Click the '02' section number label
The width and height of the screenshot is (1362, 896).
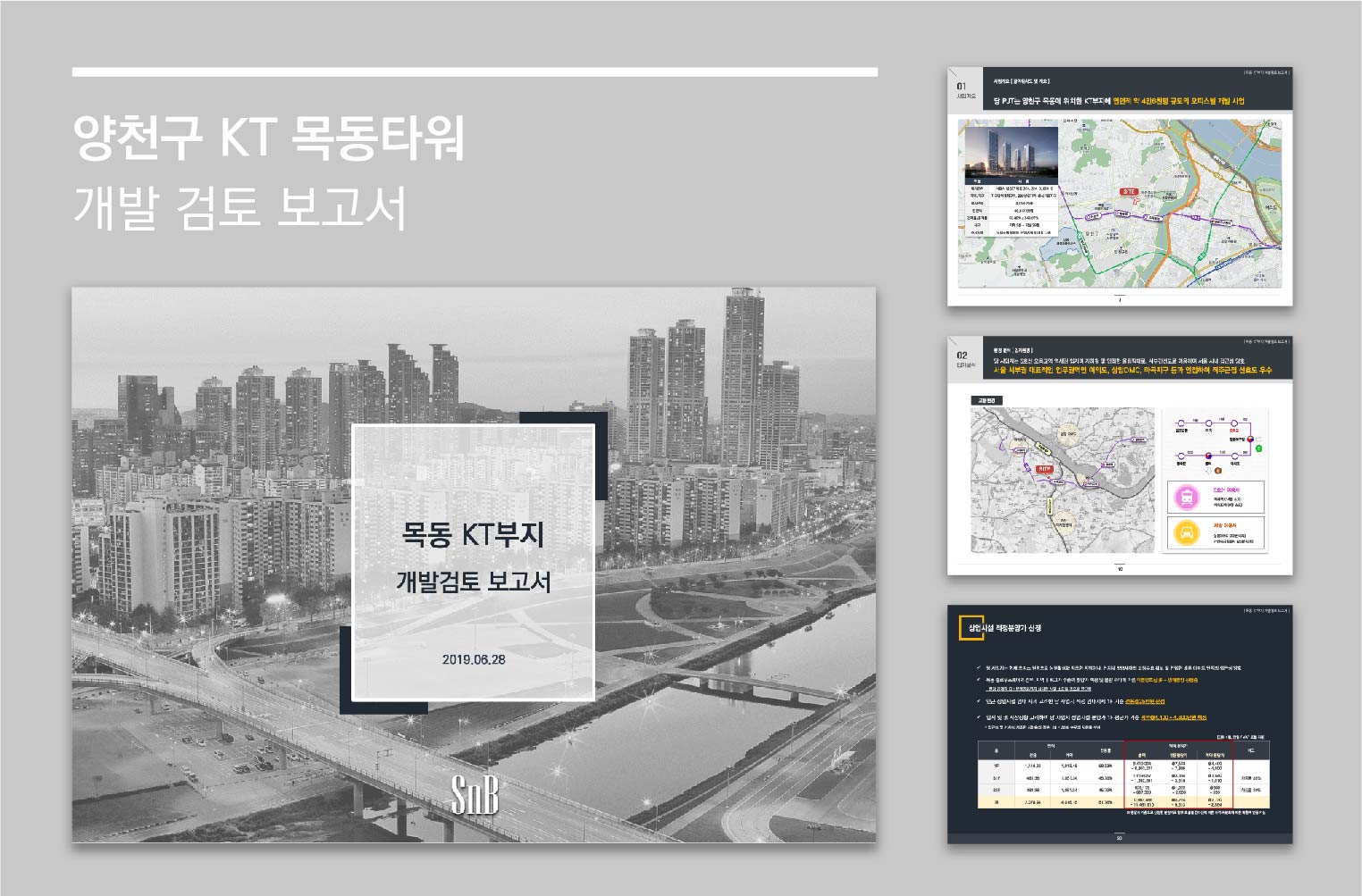click(962, 355)
